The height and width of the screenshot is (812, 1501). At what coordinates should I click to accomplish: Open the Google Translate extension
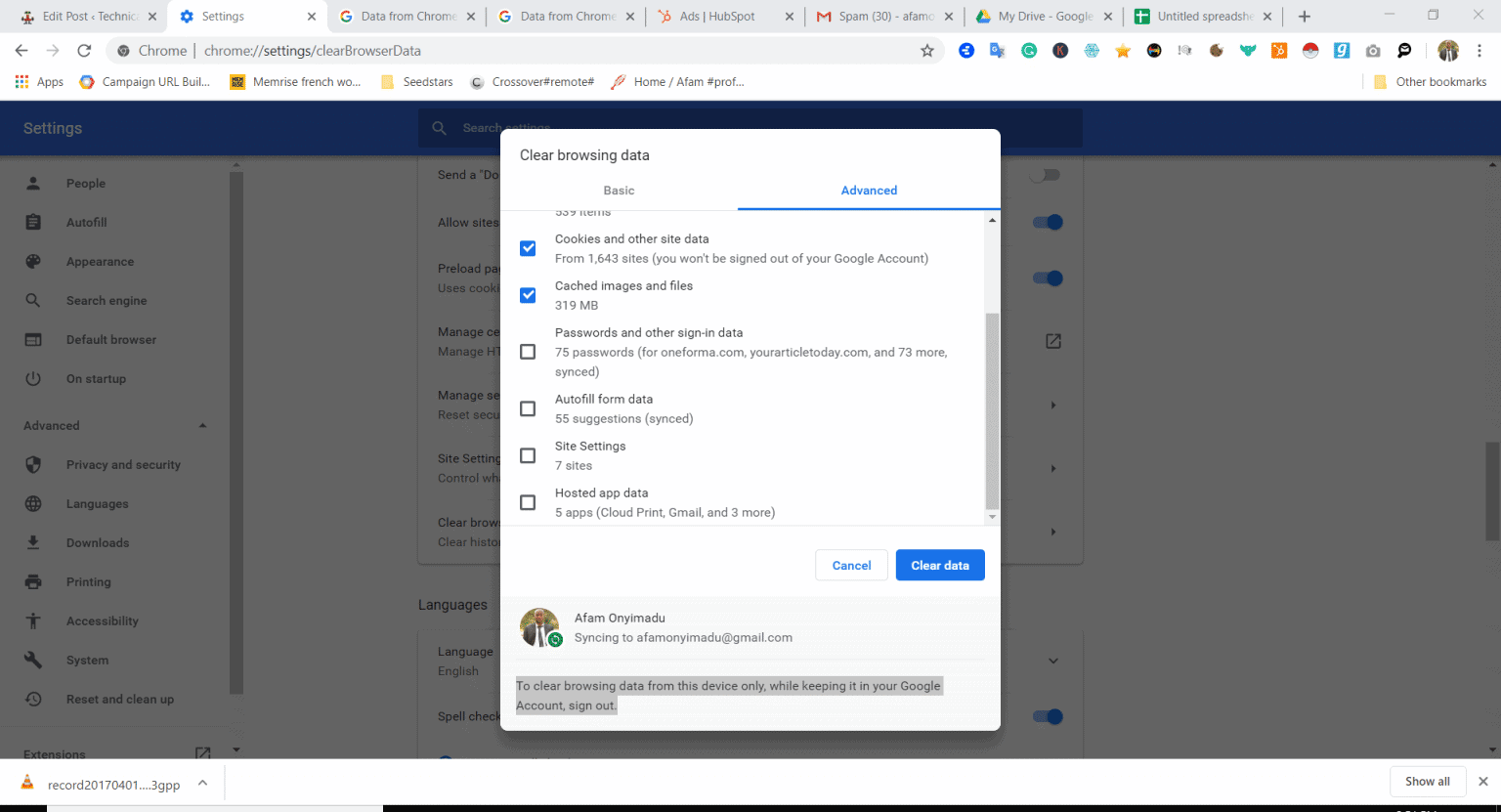click(x=997, y=50)
